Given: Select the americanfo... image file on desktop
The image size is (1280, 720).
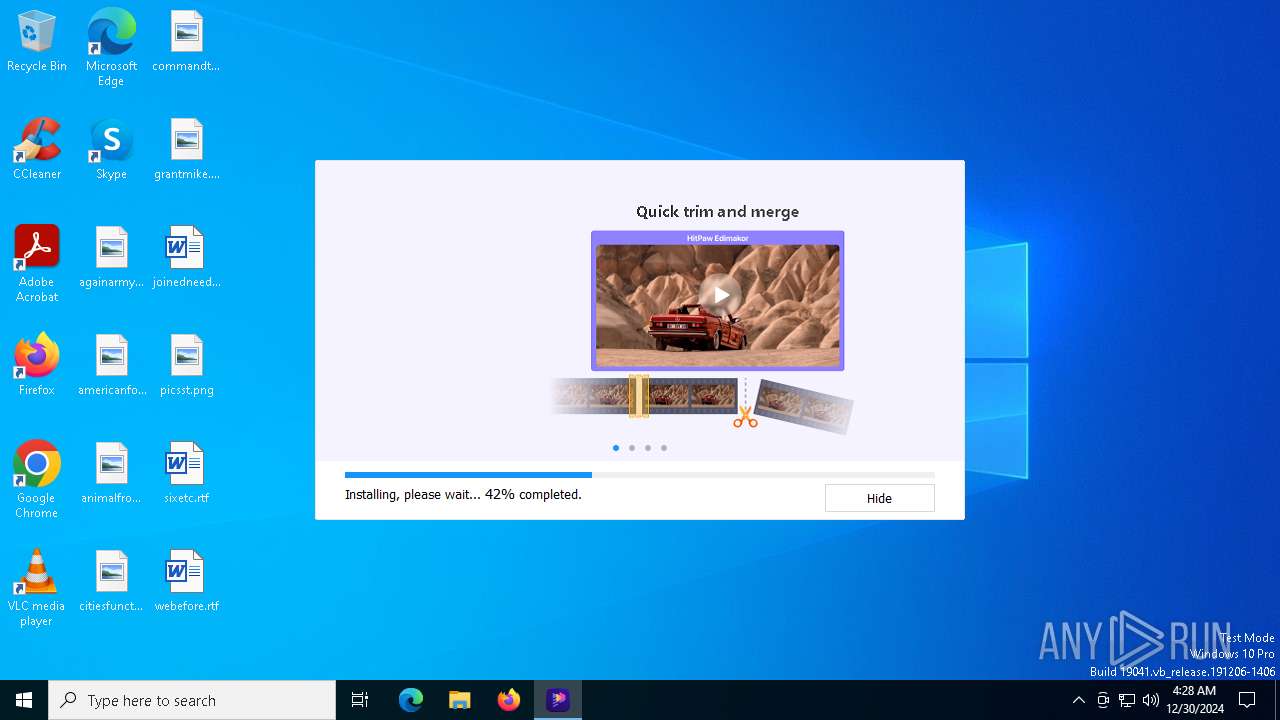Looking at the screenshot, I should [111, 366].
